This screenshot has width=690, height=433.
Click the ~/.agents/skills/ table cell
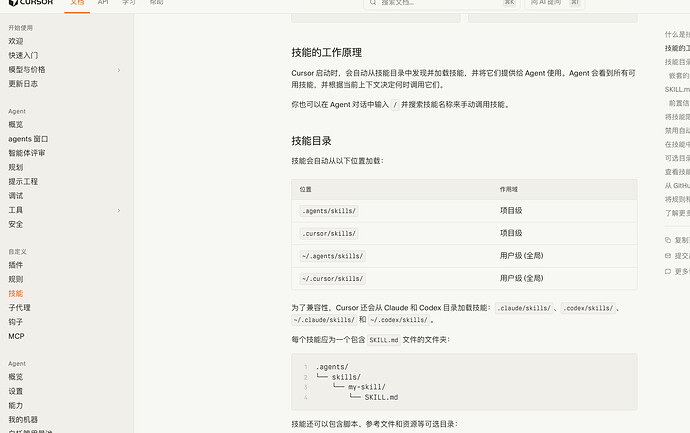coord(333,256)
